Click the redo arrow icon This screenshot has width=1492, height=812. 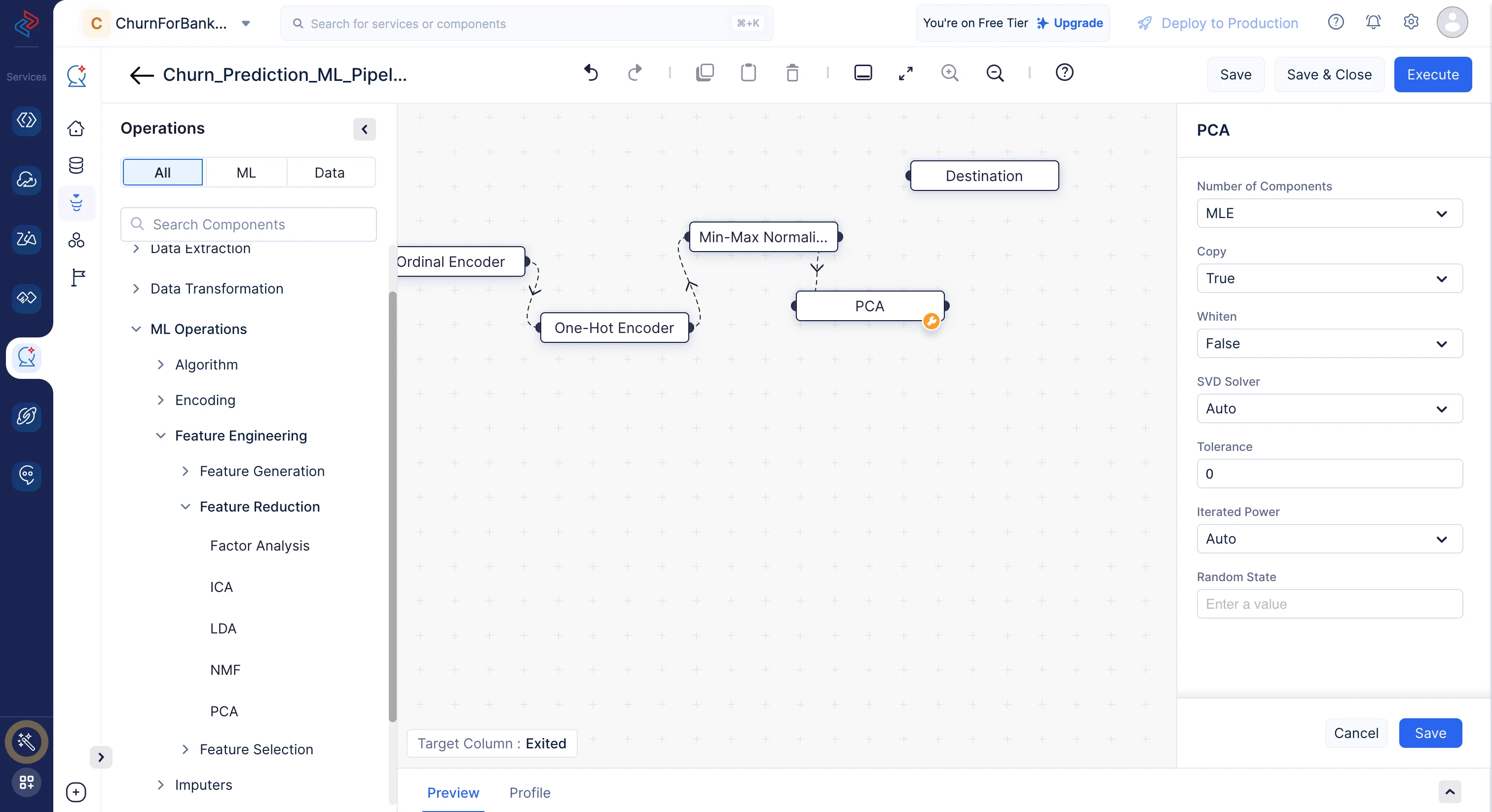click(x=635, y=73)
